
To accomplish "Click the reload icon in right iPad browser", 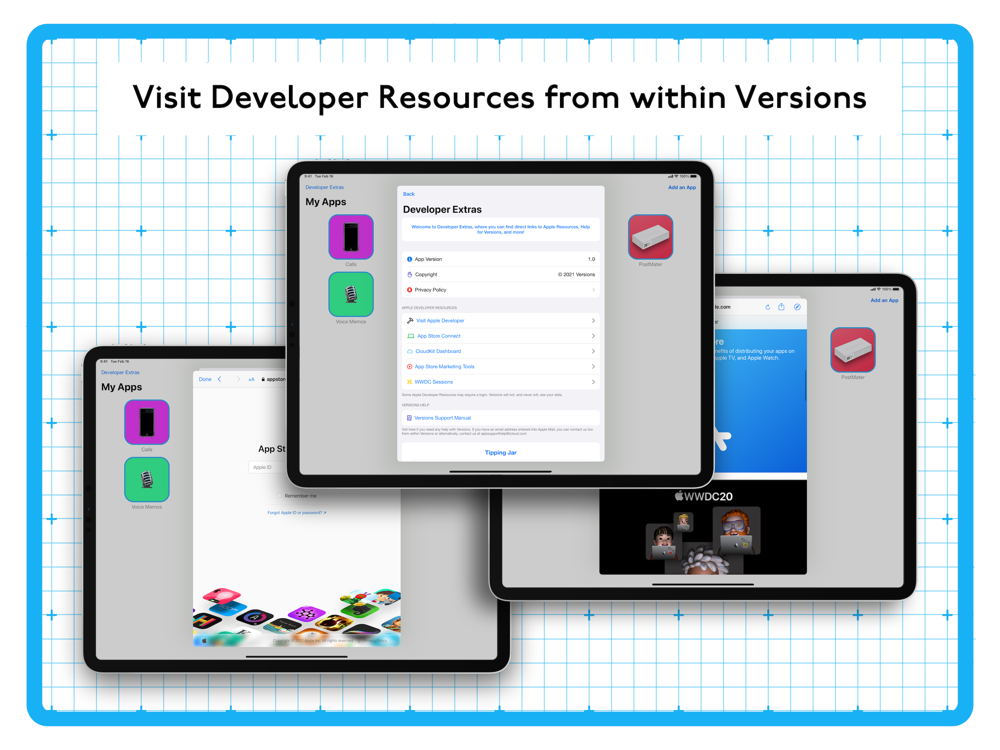I will pos(768,307).
